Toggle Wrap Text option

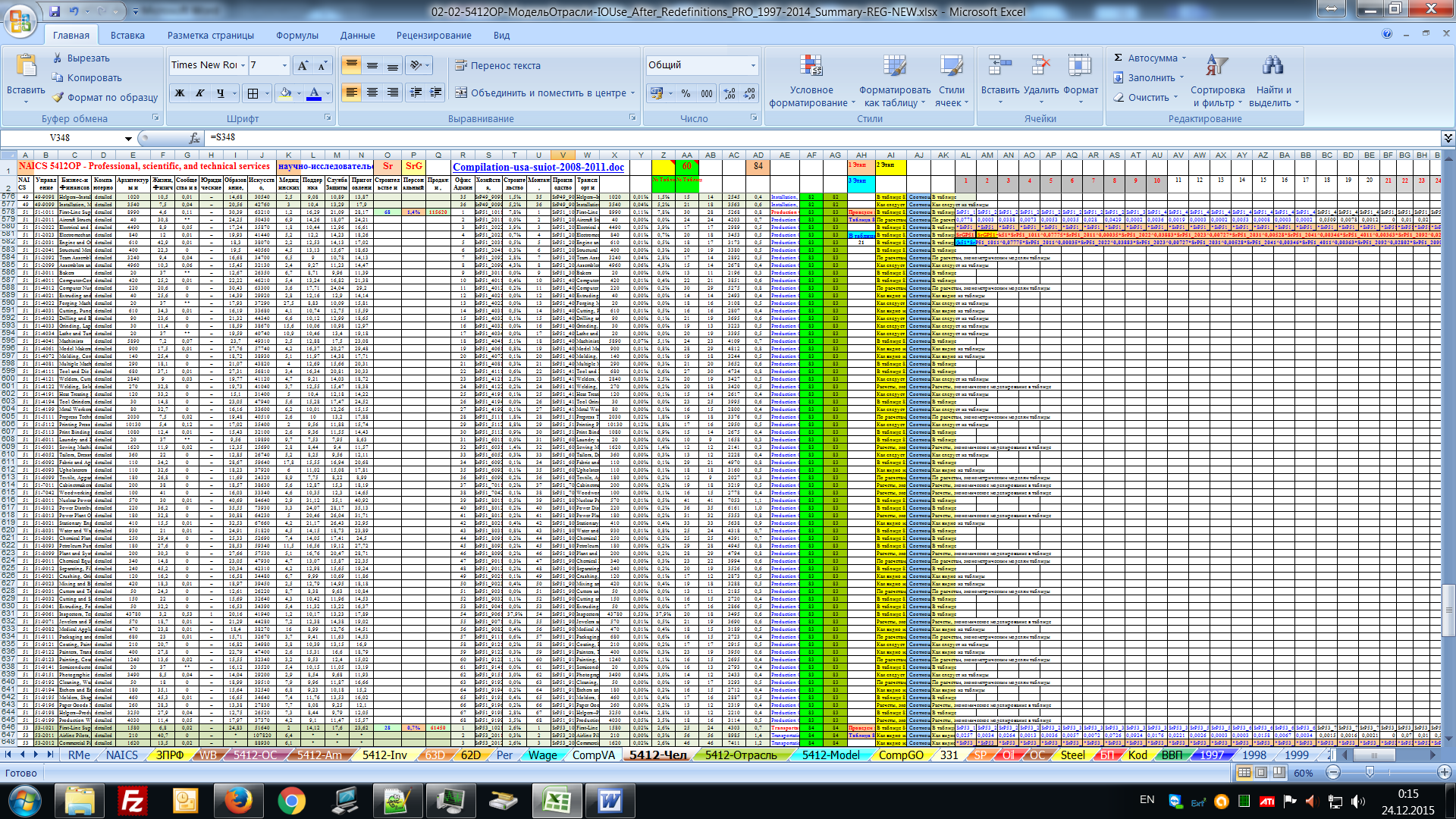(497, 65)
